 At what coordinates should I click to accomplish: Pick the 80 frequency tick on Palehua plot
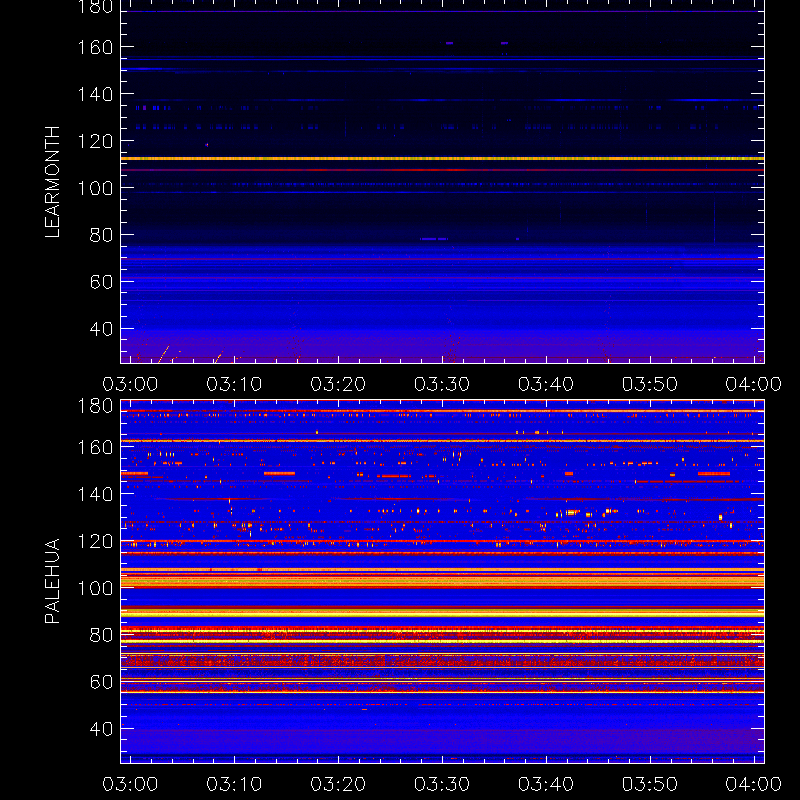click(101, 635)
